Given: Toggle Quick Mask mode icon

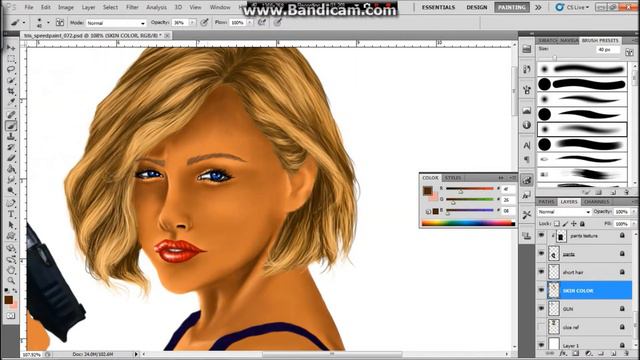Looking at the screenshot, I should click(x=11, y=316).
